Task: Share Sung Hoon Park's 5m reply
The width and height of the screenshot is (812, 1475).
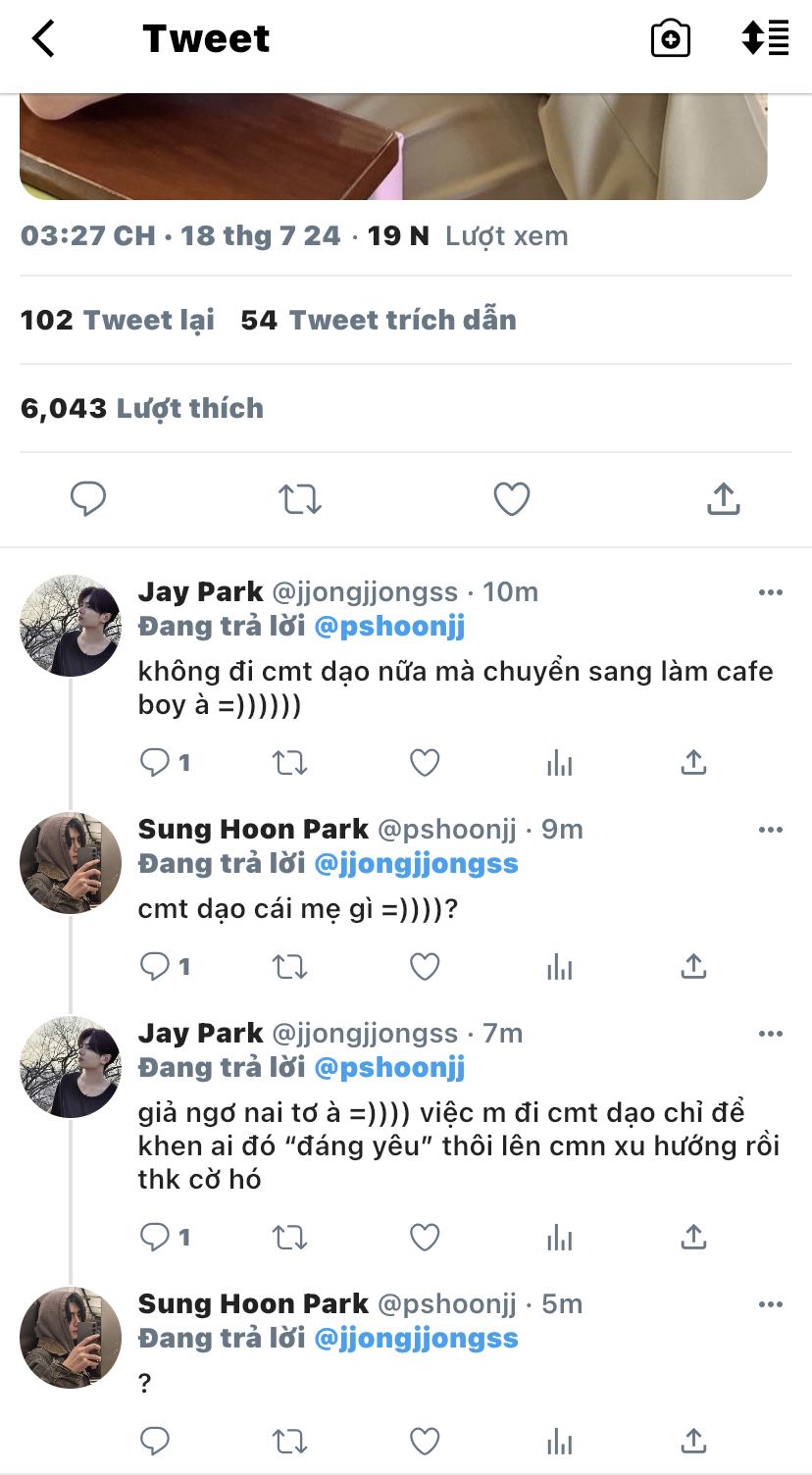Action: point(693,1441)
